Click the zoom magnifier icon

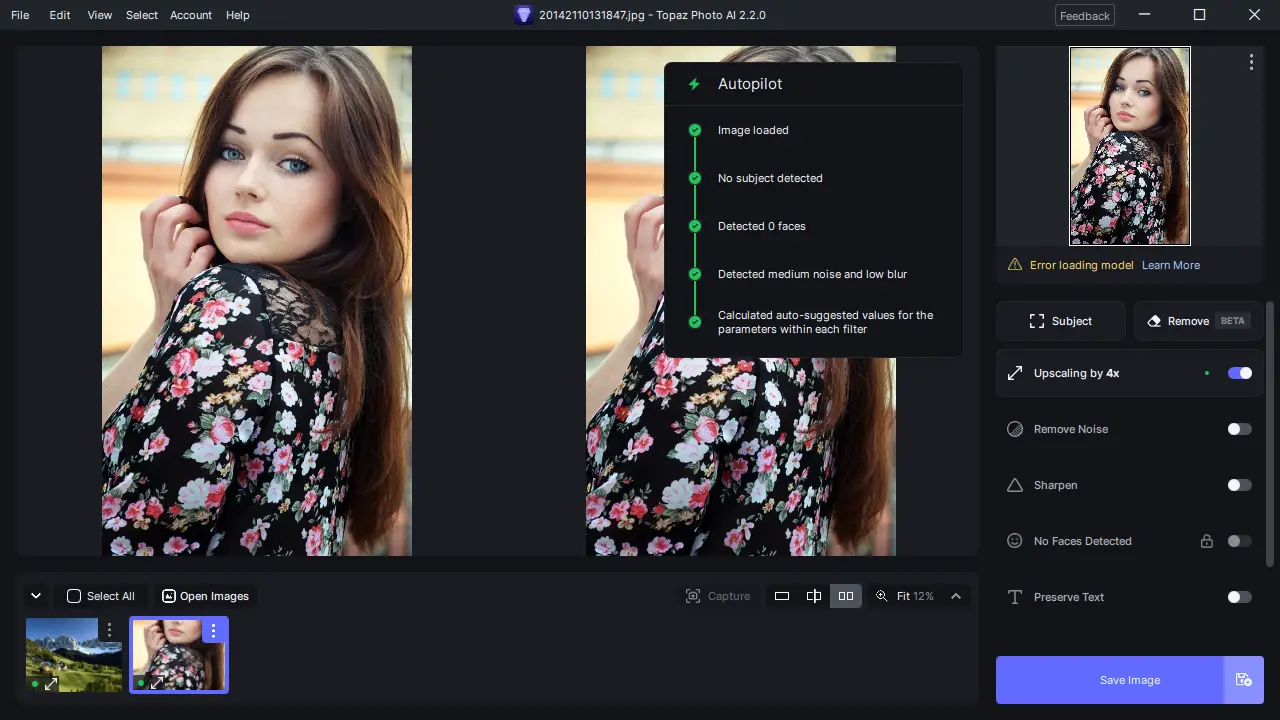tap(881, 596)
